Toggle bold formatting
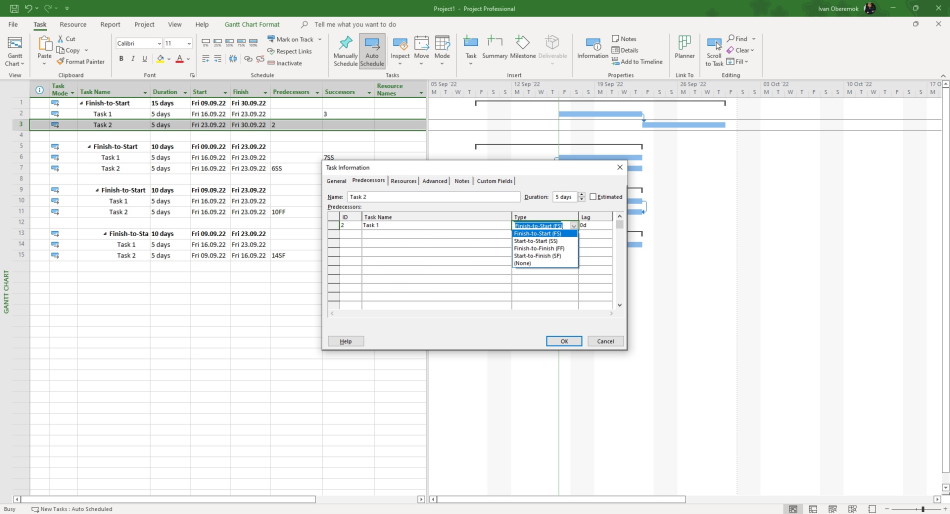The image size is (950, 514). click(x=121, y=59)
